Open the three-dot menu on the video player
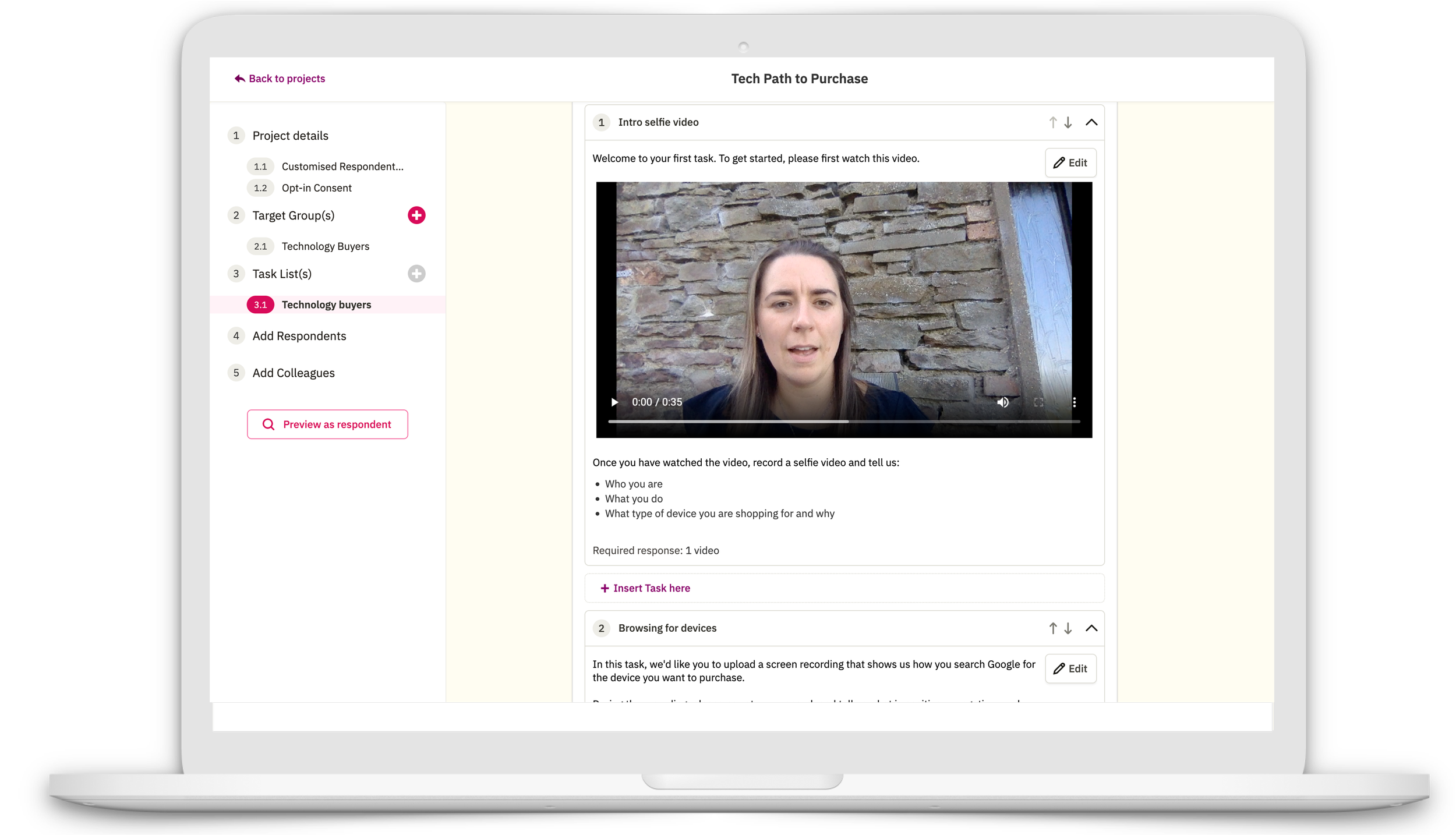 tap(1075, 402)
